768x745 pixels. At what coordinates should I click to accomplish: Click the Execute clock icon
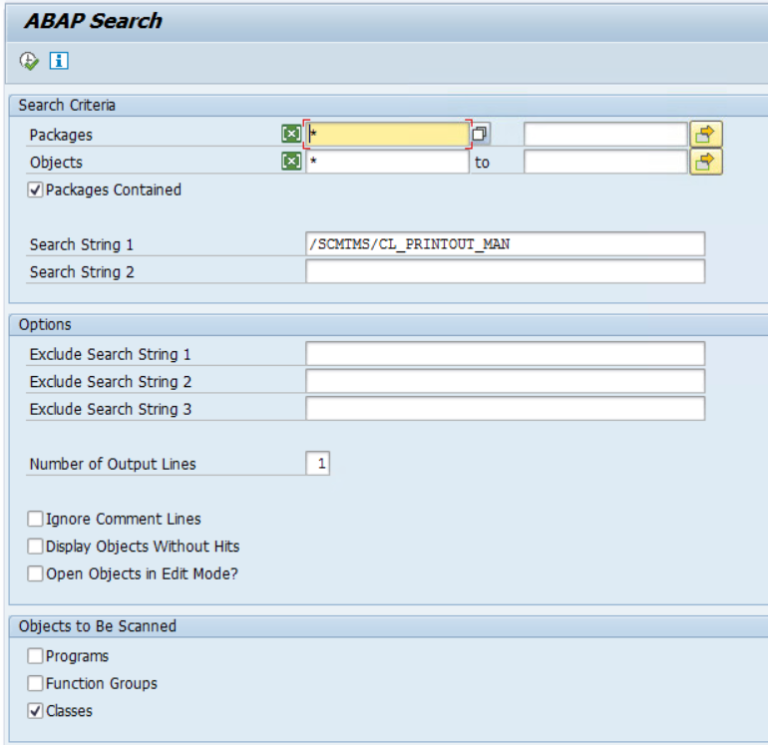[x=29, y=61]
